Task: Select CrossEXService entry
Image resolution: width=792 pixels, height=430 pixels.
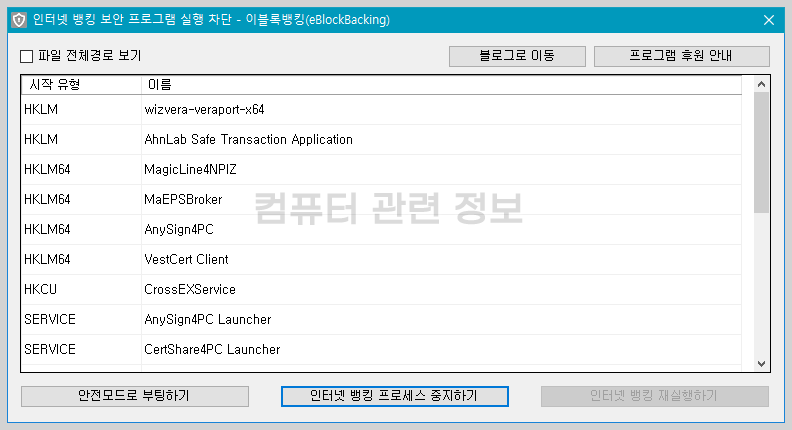Action: coord(381,290)
